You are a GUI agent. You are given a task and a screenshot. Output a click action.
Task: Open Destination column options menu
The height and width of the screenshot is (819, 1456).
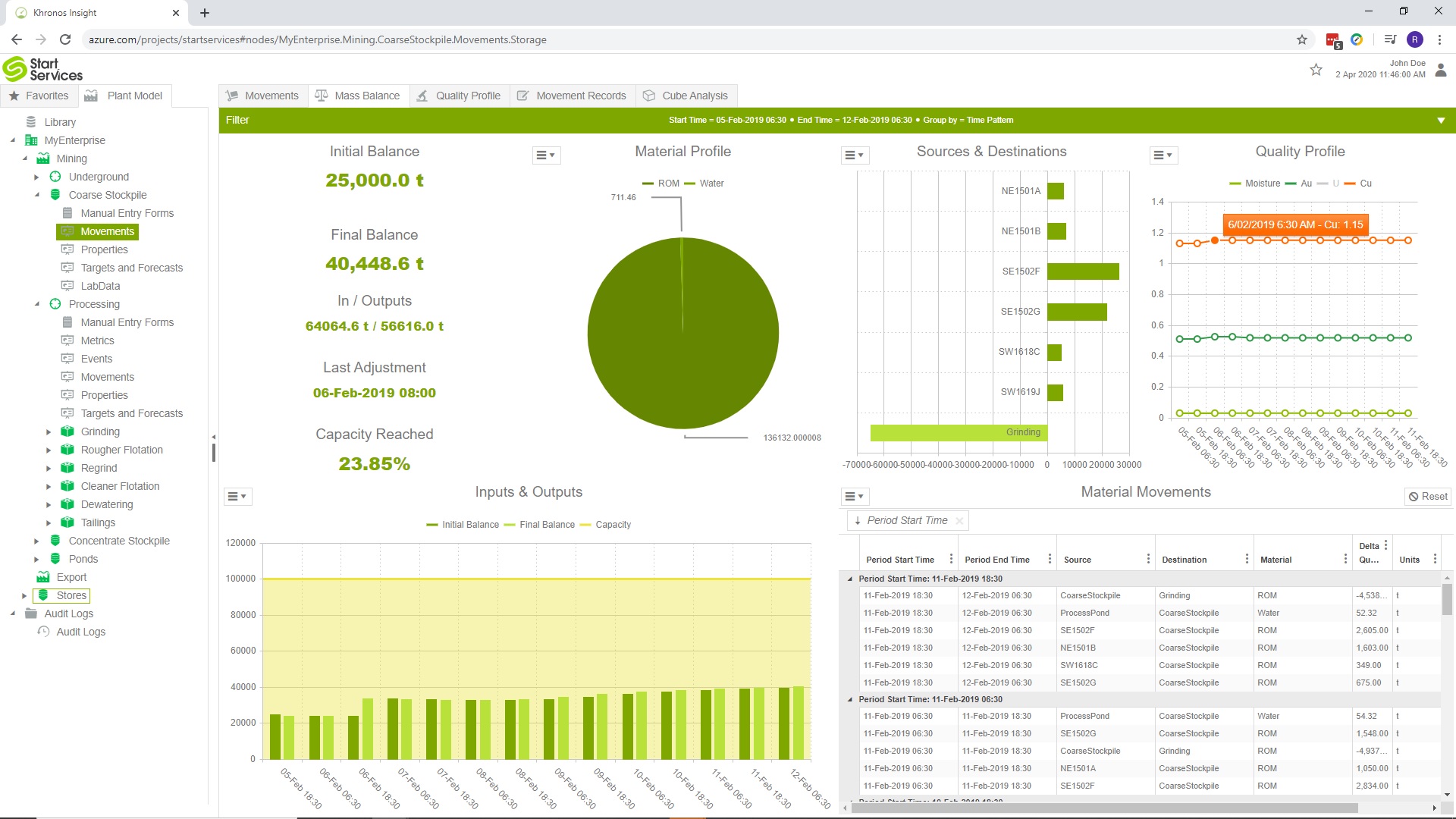pyautogui.click(x=1247, y=559)
